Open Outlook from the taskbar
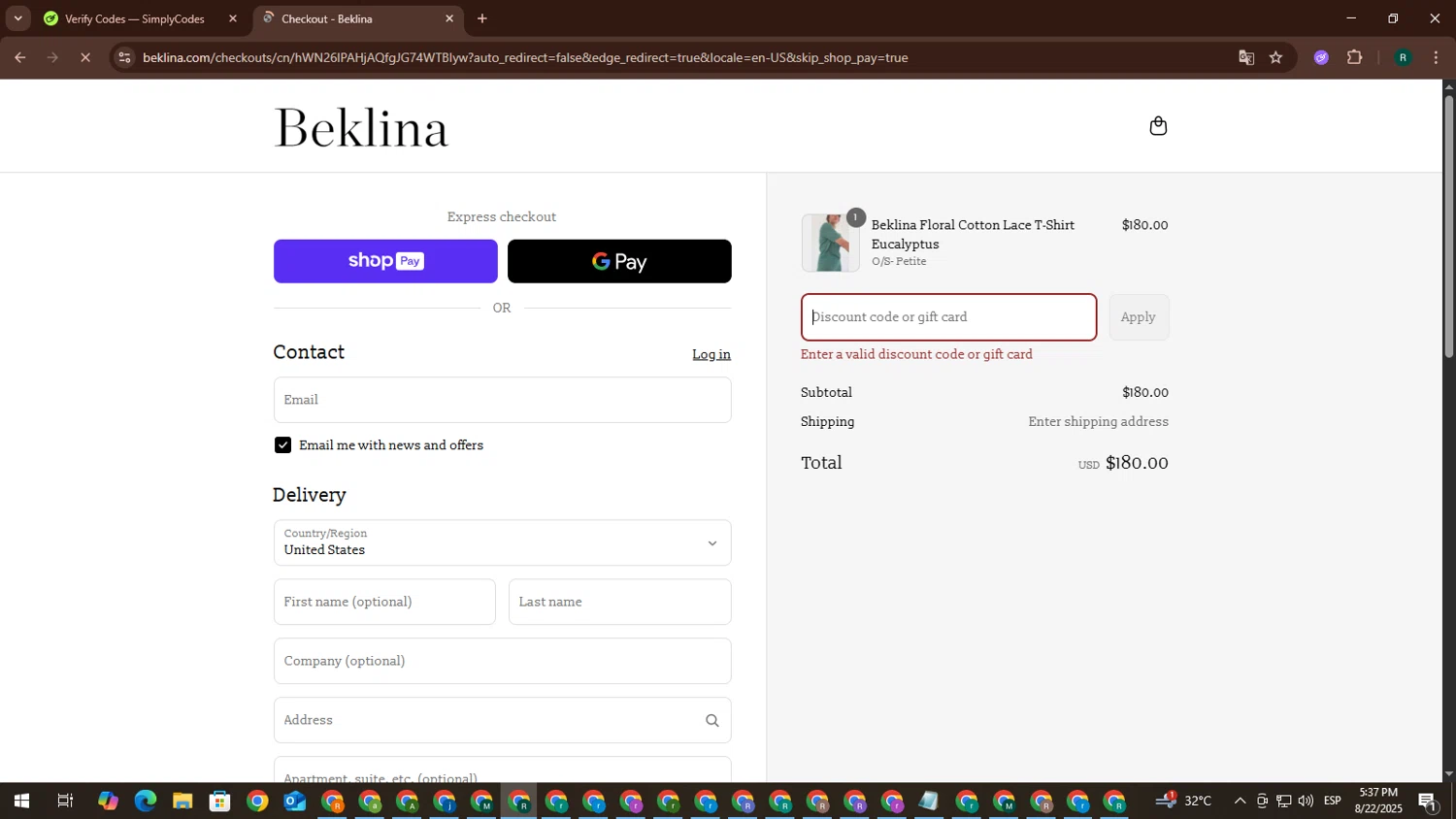 (294, 802)
